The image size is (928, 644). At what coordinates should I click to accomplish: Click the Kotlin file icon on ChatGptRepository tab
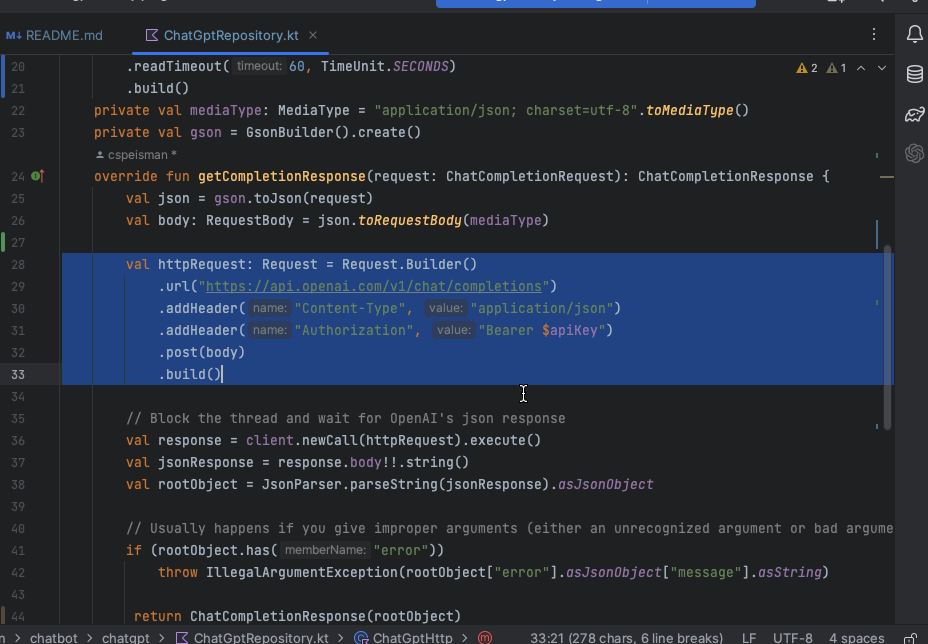[x=152, y=36]
